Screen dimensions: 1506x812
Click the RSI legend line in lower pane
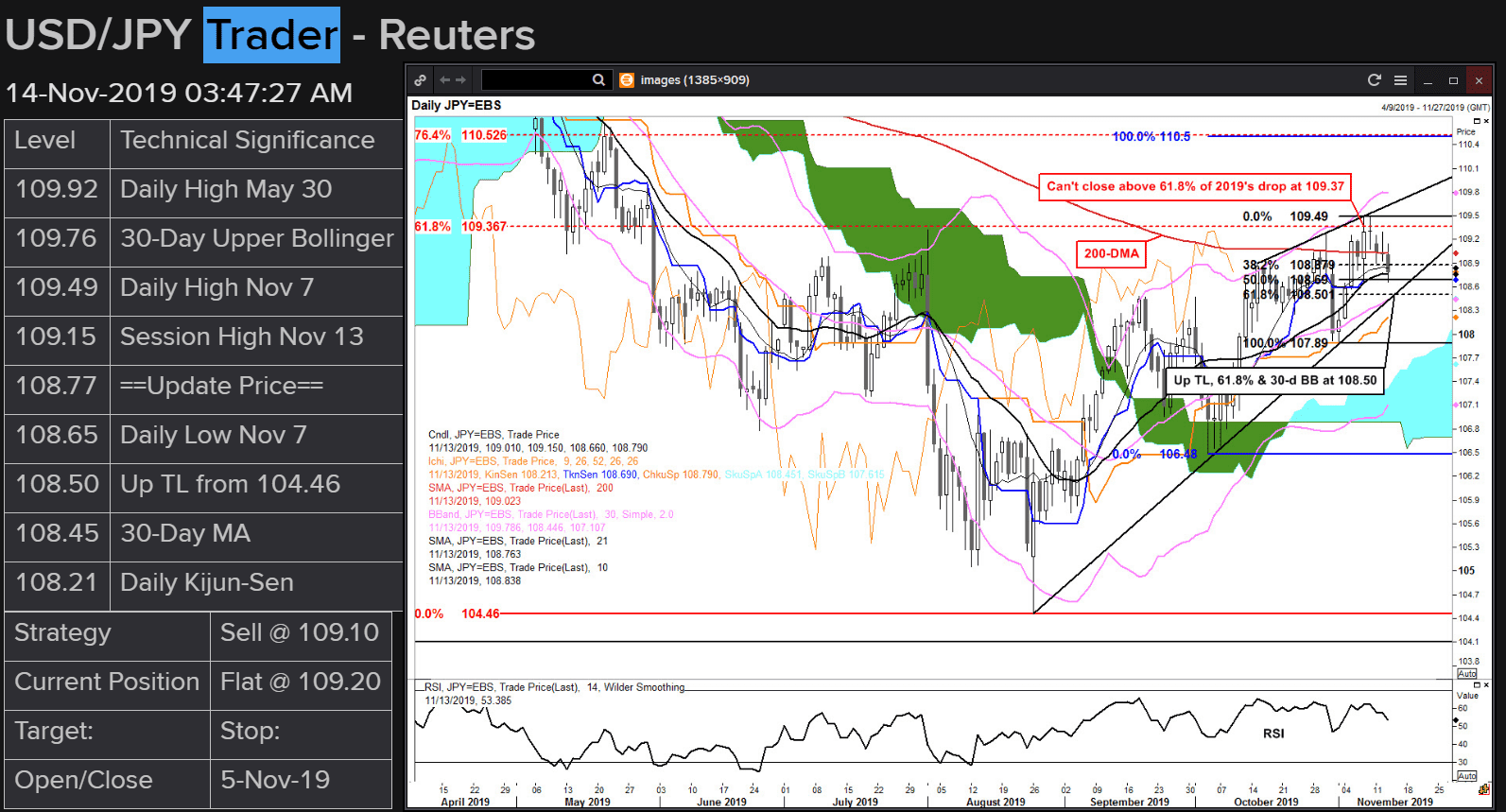(554, 687)
